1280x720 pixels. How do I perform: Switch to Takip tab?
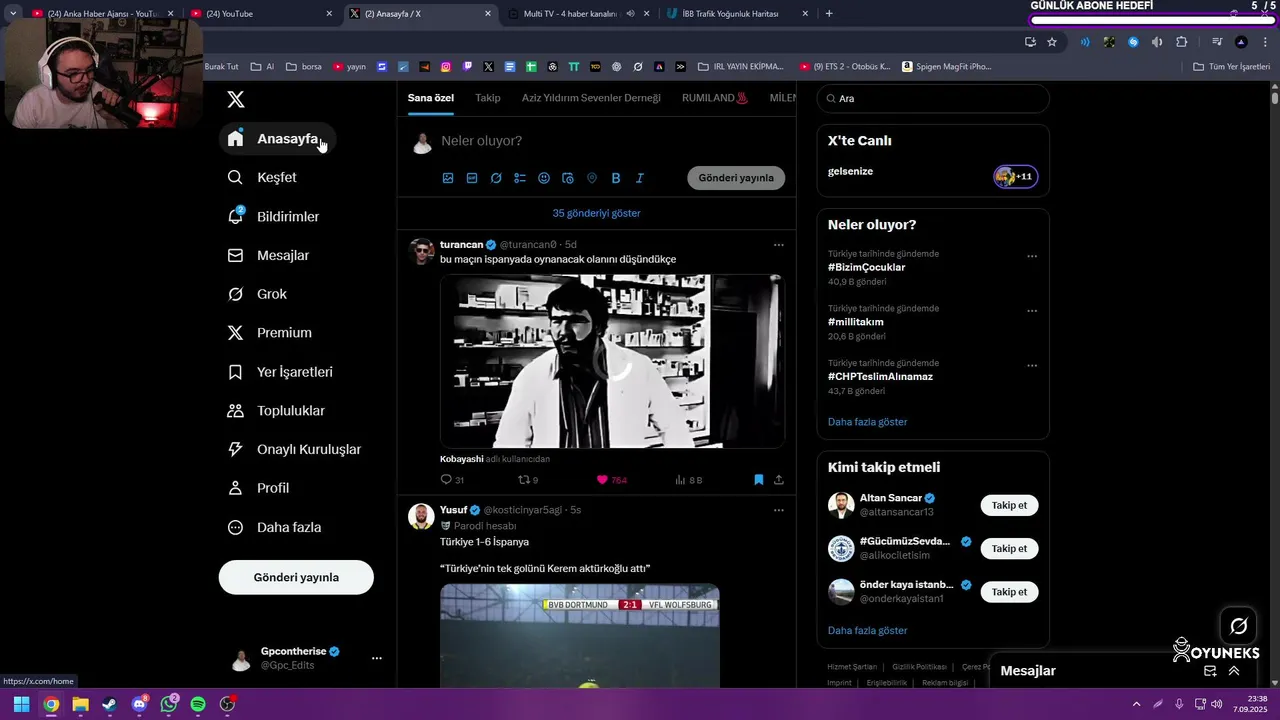pos(488,98)
